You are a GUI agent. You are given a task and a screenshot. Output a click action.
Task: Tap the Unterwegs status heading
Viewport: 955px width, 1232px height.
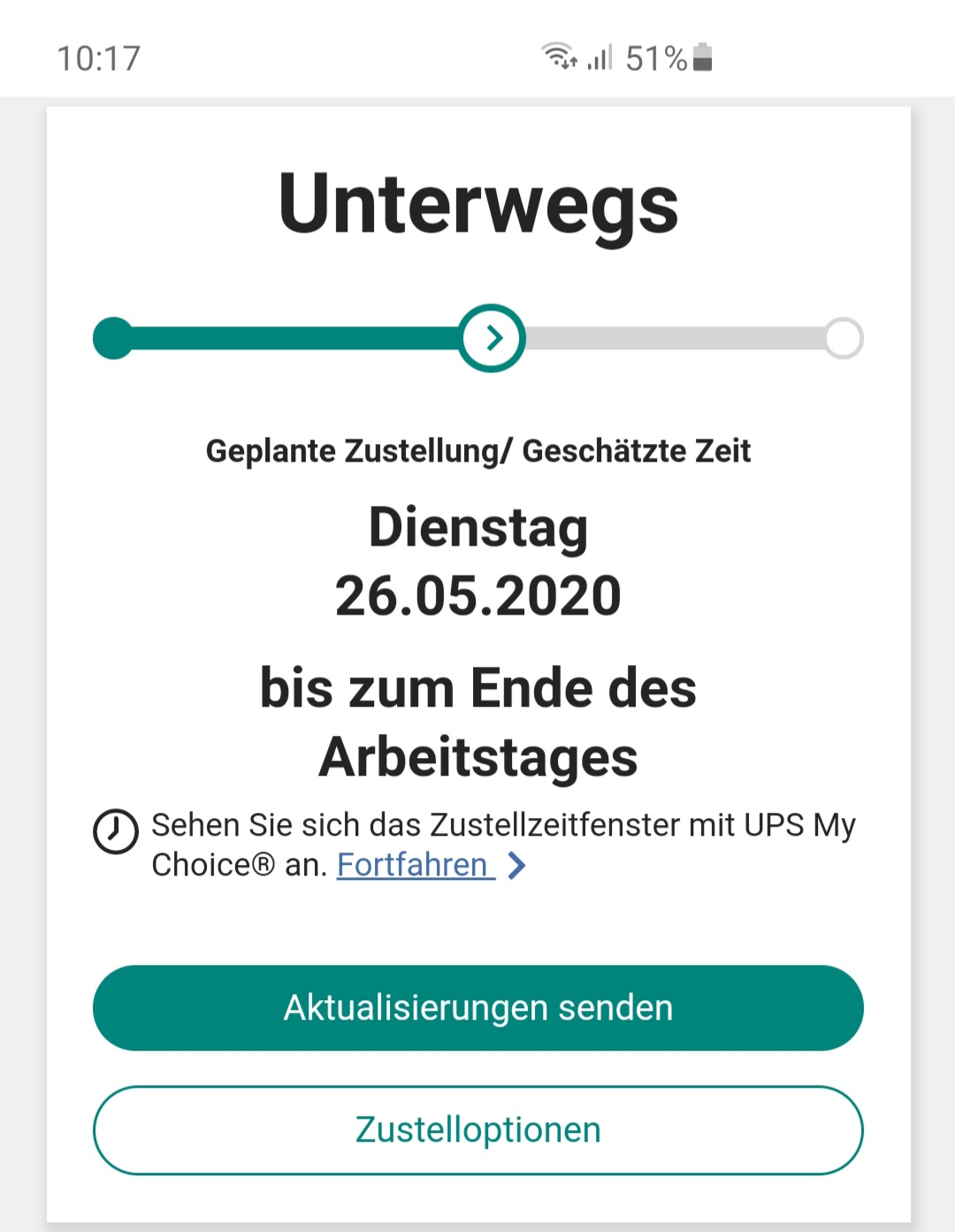pyautogui.click(x=478, y=204)
